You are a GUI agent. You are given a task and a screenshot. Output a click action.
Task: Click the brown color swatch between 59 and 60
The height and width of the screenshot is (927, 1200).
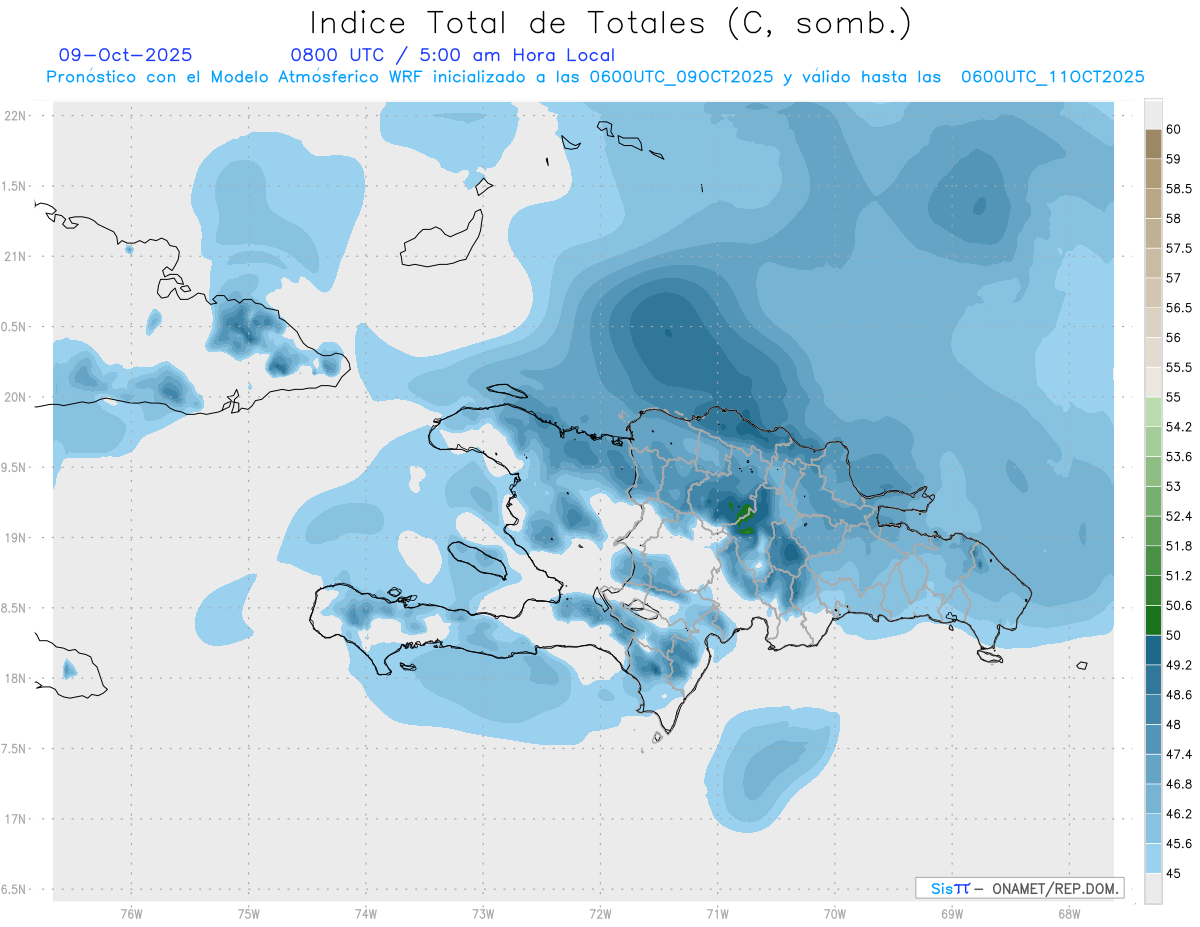pos(1153,144)
